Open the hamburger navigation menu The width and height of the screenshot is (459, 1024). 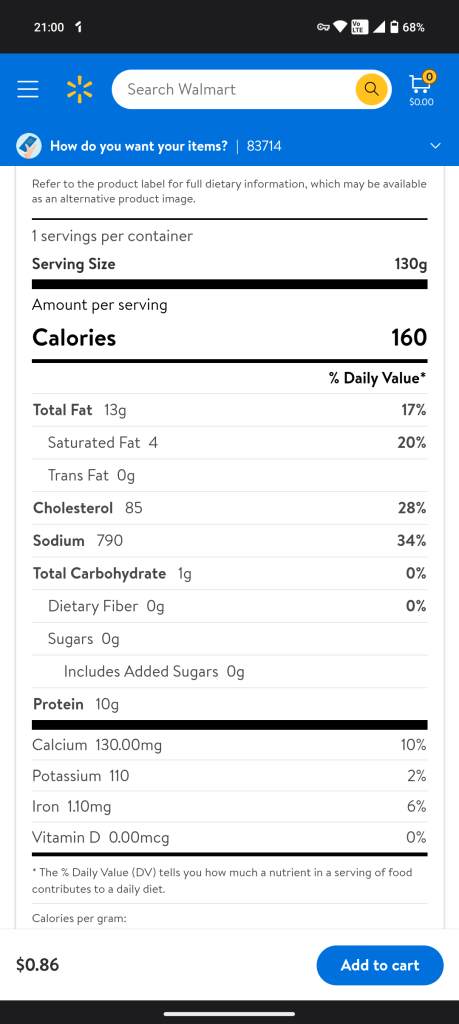28,89
